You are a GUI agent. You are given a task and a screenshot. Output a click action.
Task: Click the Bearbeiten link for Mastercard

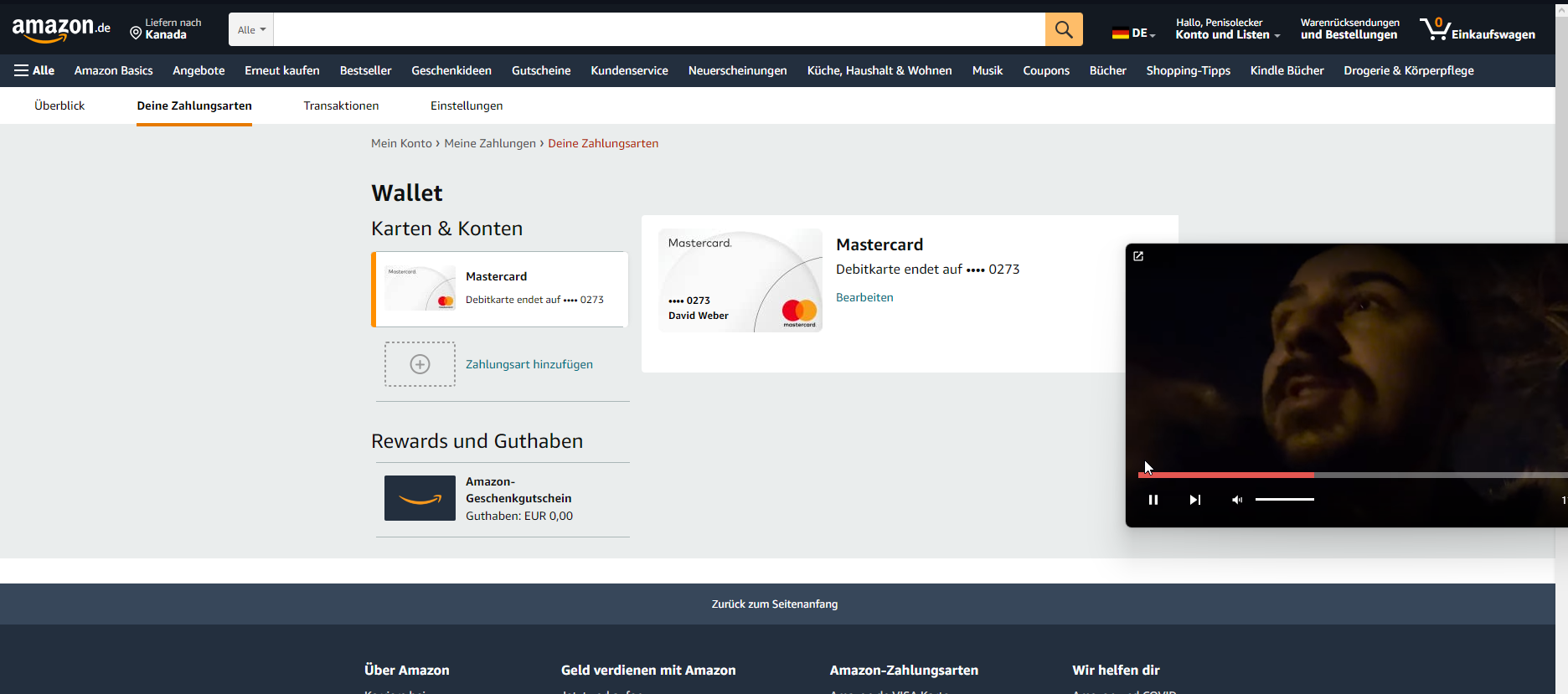click(x=864, y=297)
